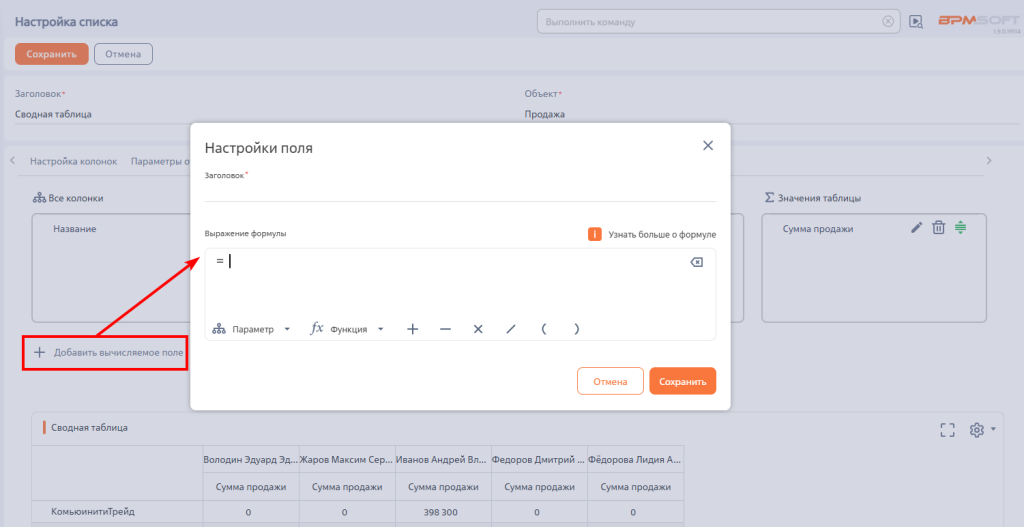This screenshot has width=1024, height=527.
Task: Click the Объект field value Продажа
Action: pos(545,114)
